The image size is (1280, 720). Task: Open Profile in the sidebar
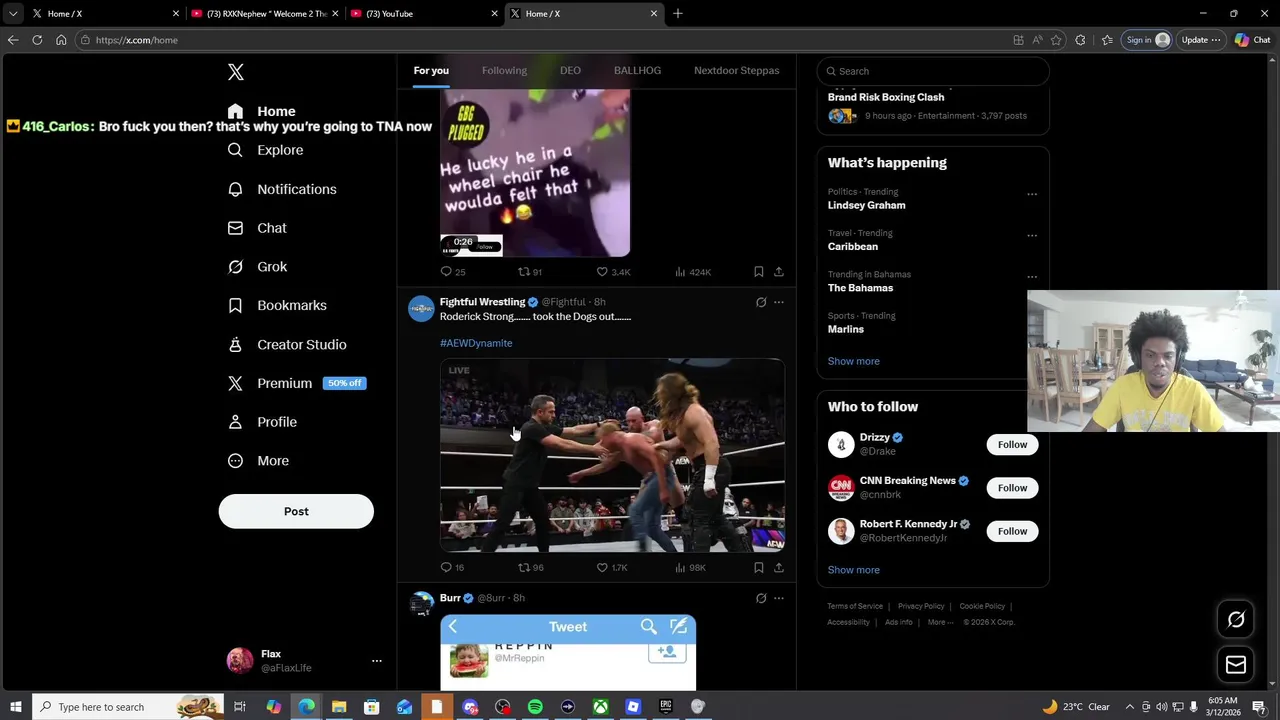[262, 422]
